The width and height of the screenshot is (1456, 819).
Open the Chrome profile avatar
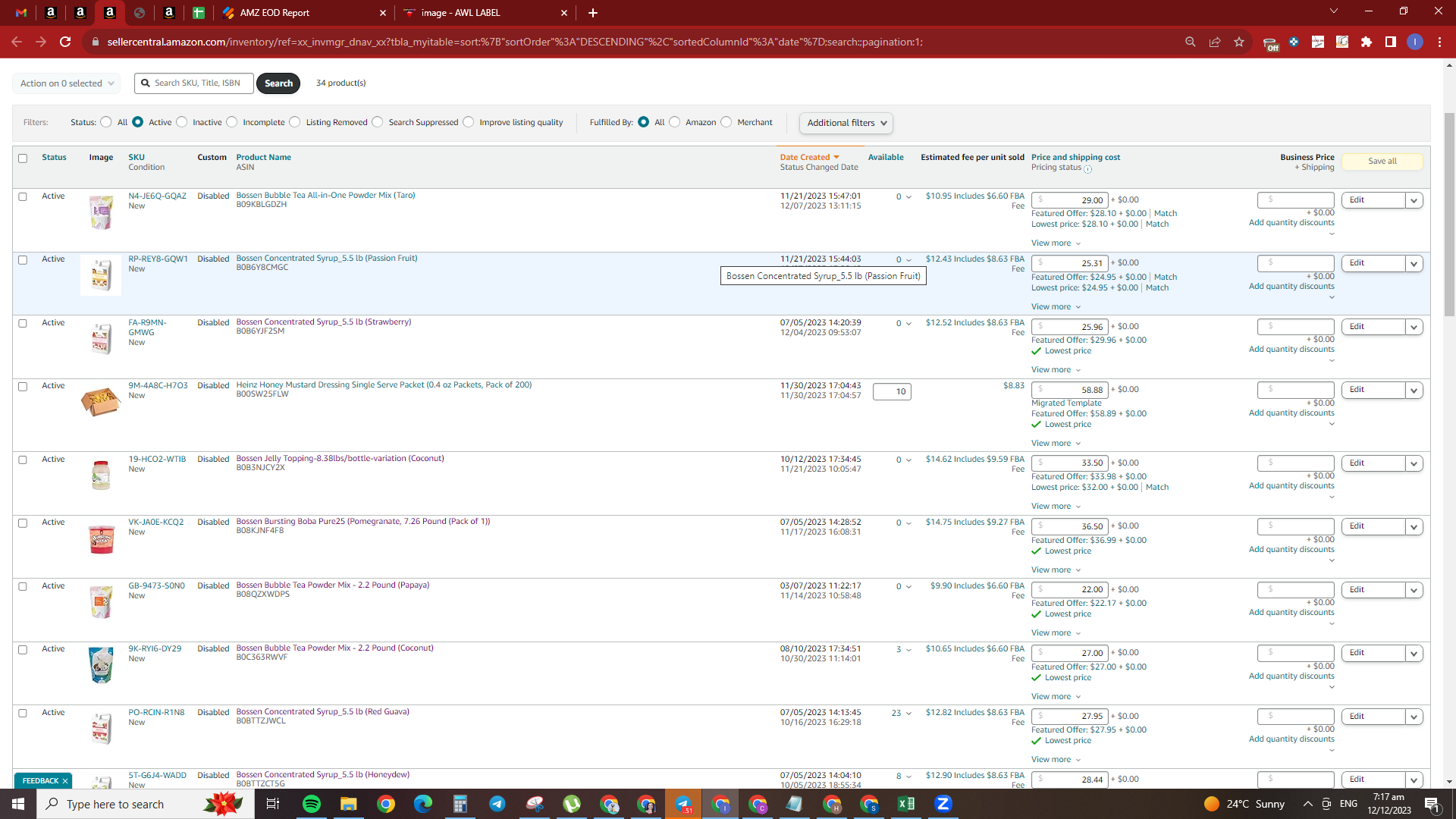coord(1415,42)
